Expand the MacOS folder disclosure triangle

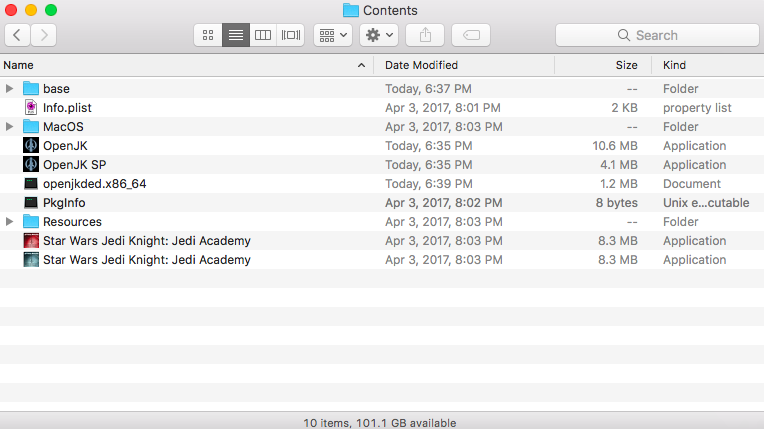tap(9, 127)
